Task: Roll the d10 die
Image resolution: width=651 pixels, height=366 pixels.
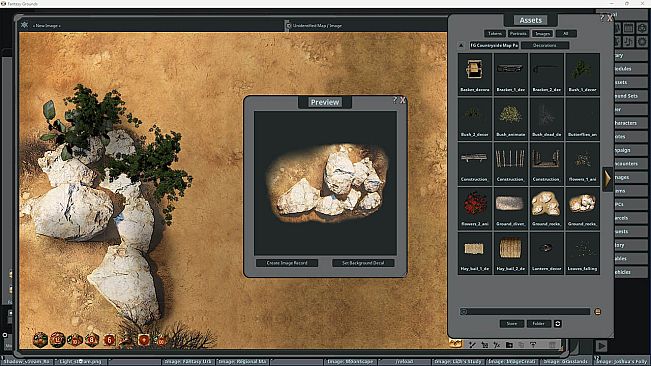Action: (x=75, y=341)
